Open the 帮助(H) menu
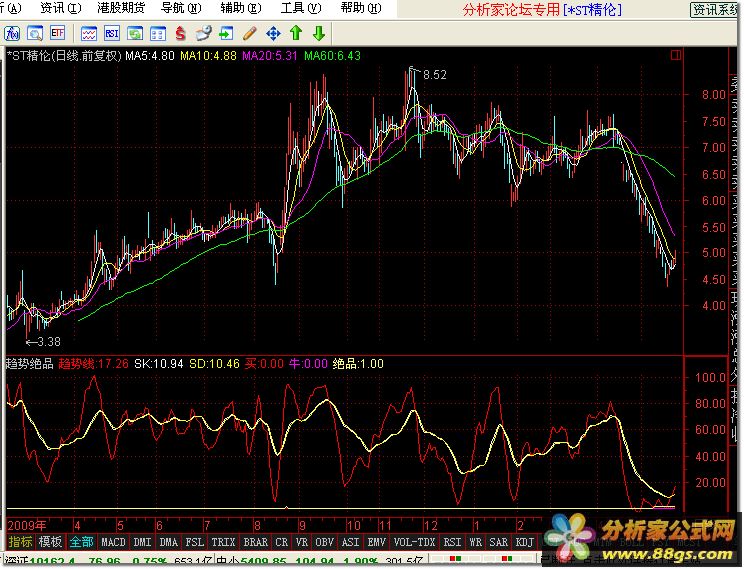 361,8
